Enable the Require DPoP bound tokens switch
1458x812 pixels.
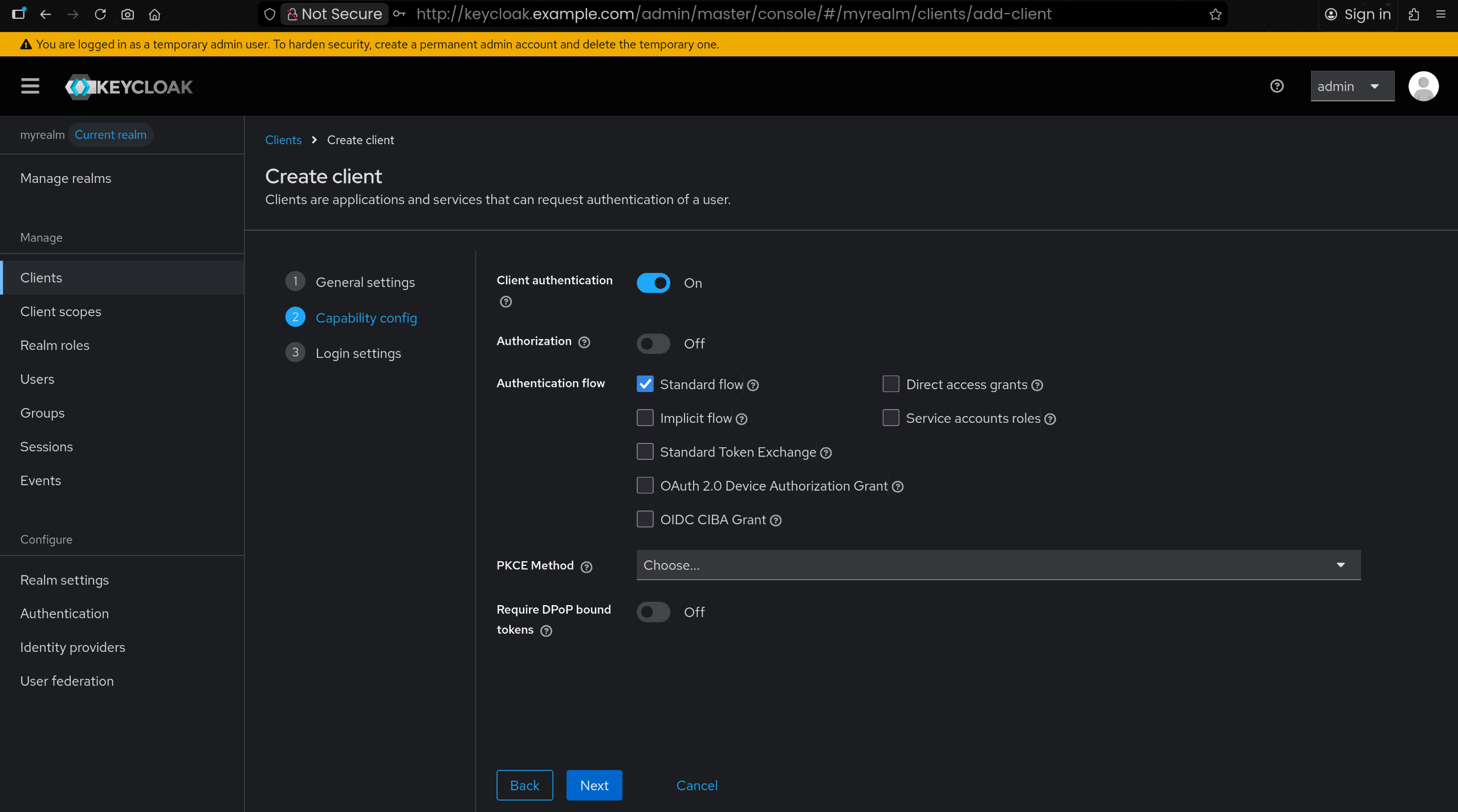[x=653, y=612]
